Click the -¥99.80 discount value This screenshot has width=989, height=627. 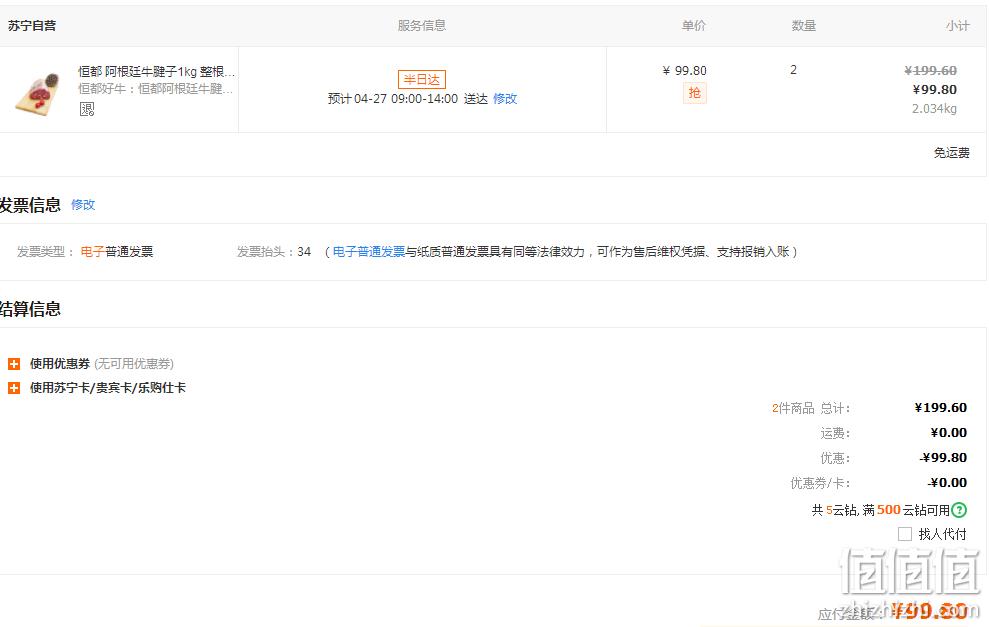coord(944,457)
